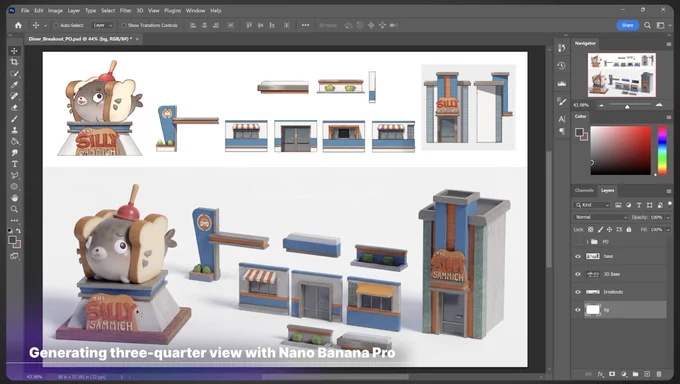Select the Eyedropper tool

[x=14, y=85]
